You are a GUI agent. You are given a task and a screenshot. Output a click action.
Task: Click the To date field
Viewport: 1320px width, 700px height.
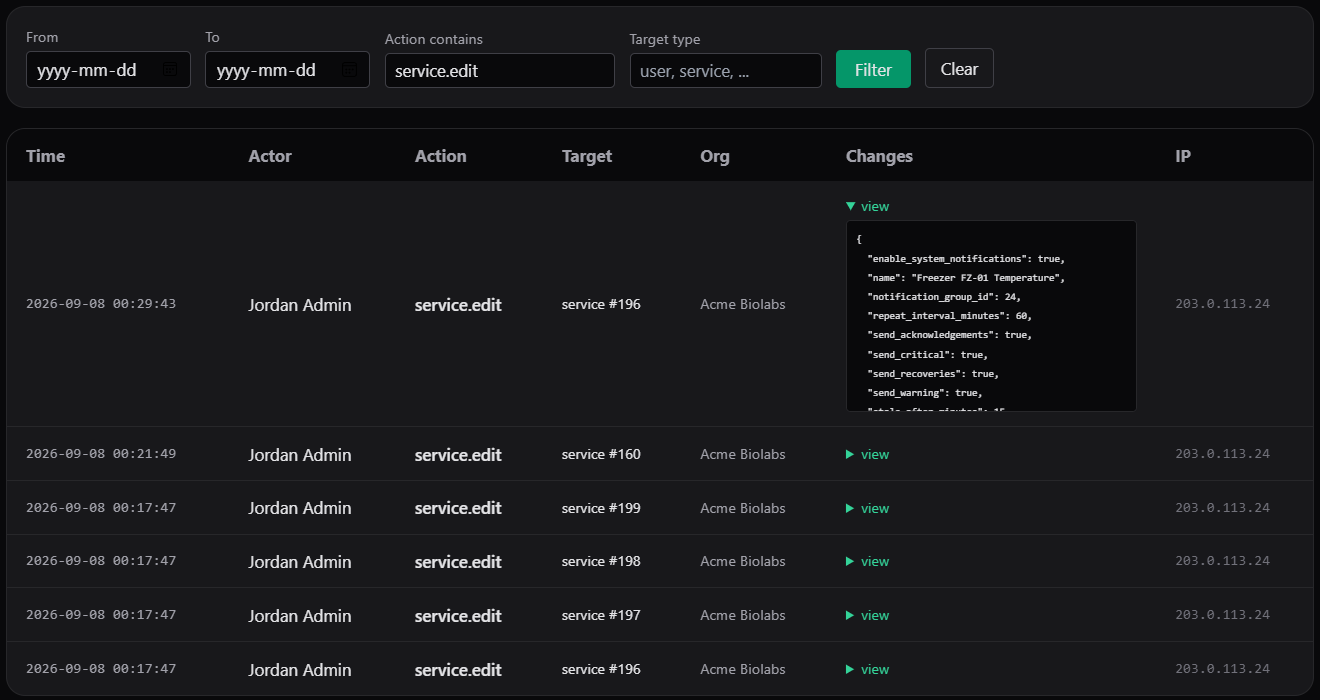[287, 70]
